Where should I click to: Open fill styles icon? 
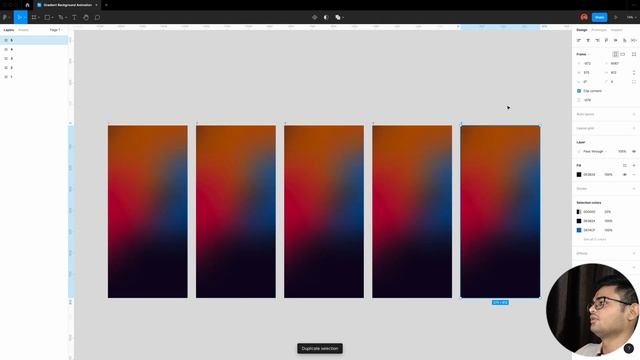pyautogui.click(x=624, y=165)
